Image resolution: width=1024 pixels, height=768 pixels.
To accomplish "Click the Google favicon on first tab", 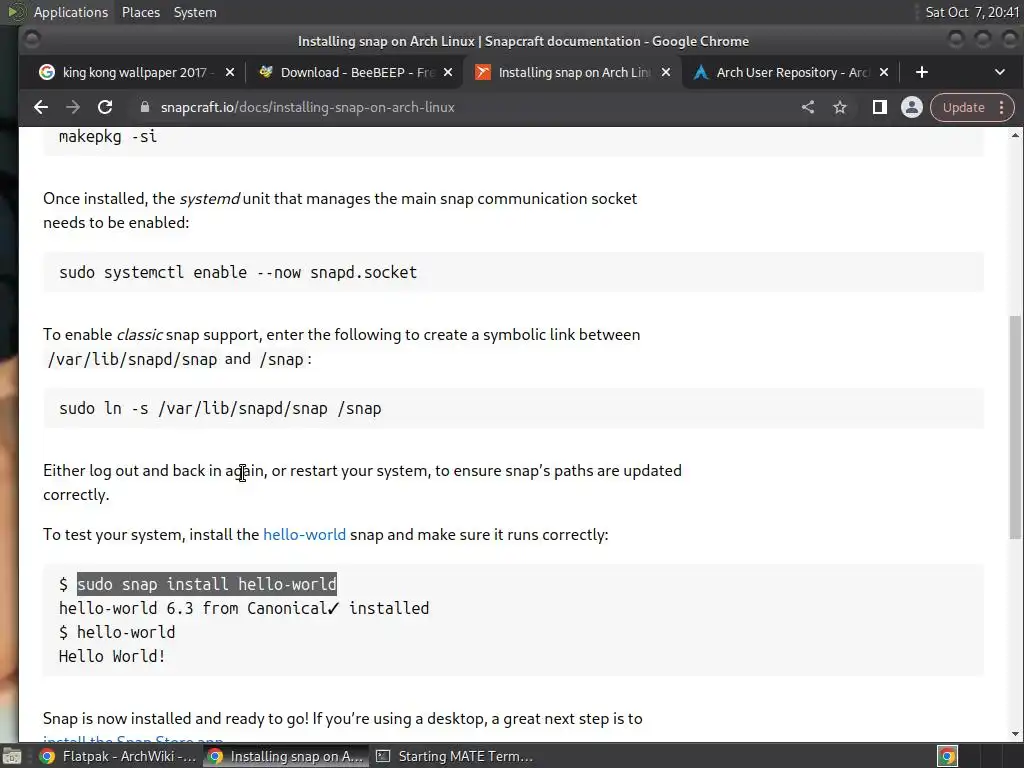I will coord(47,72).
